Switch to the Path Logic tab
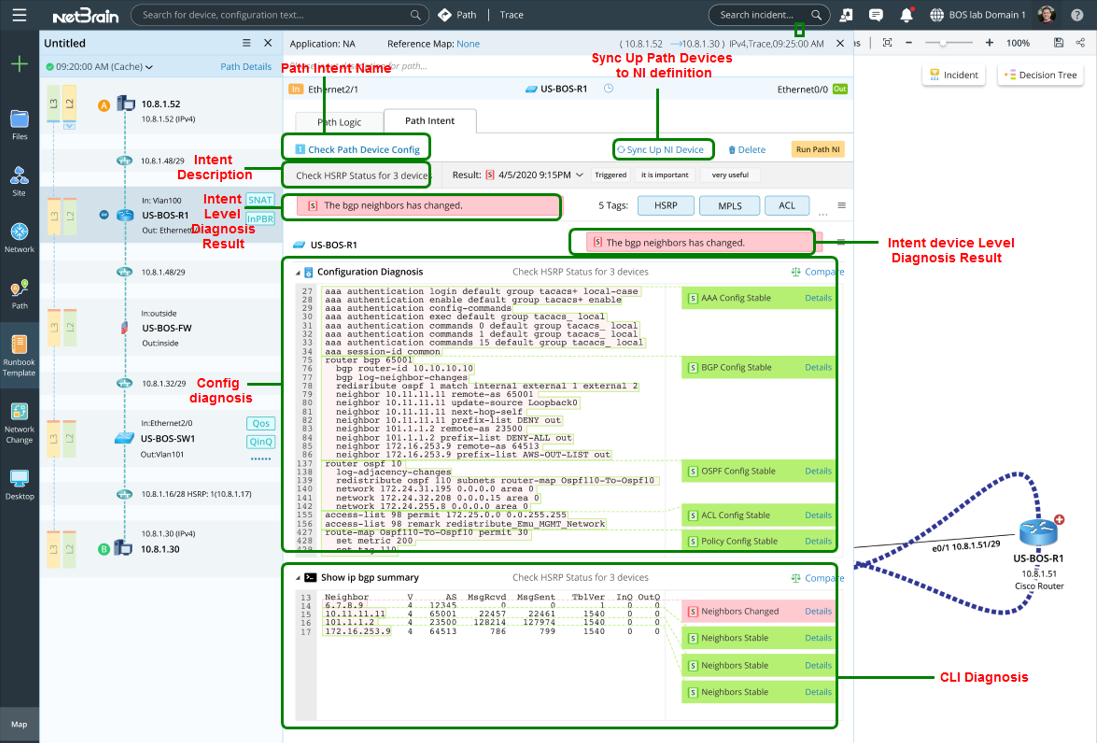Viewport: 1099px width, 743px height. [339, 121]
